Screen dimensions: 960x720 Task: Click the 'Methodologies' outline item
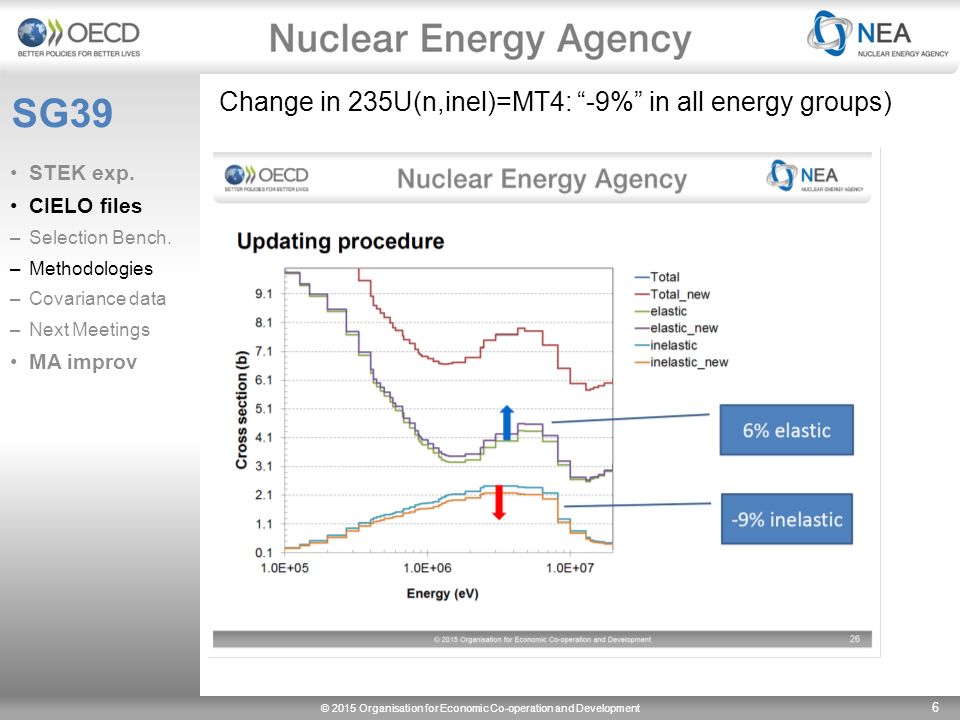(91, 268)
